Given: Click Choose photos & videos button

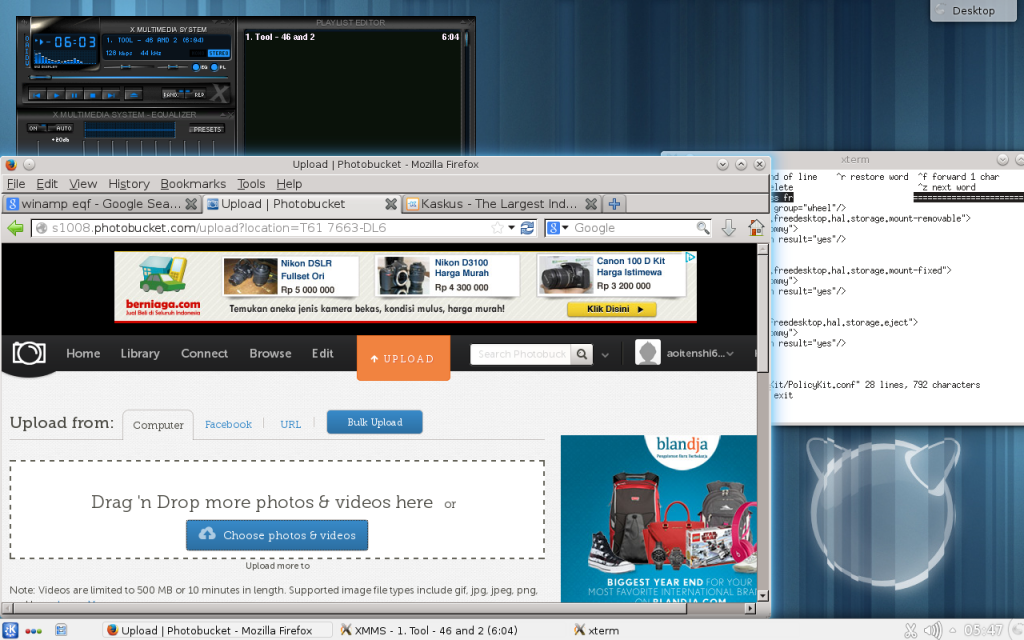Looking at the screenshot, I should coord(277,535).
